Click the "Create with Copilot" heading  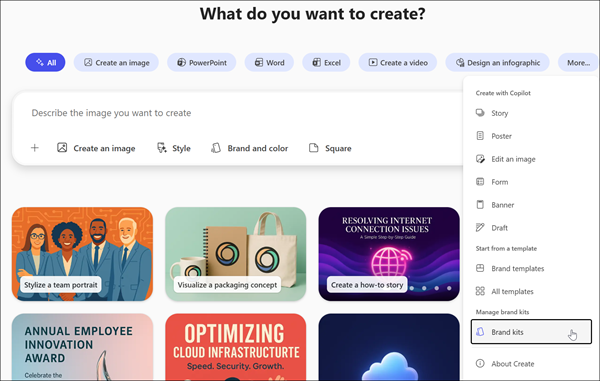coord(503,93)
